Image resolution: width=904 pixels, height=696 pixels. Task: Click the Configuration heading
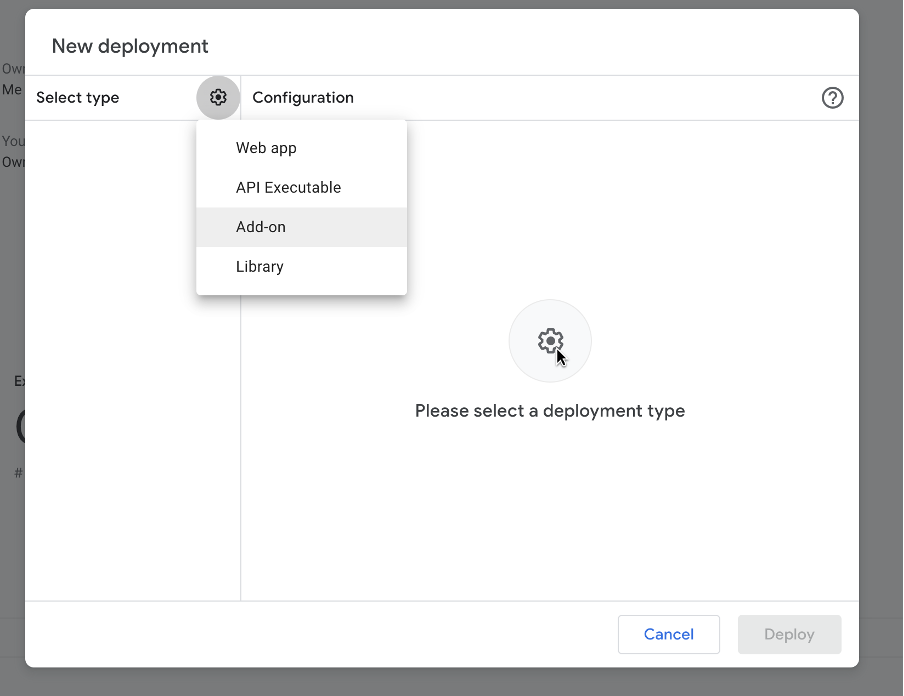303,98
